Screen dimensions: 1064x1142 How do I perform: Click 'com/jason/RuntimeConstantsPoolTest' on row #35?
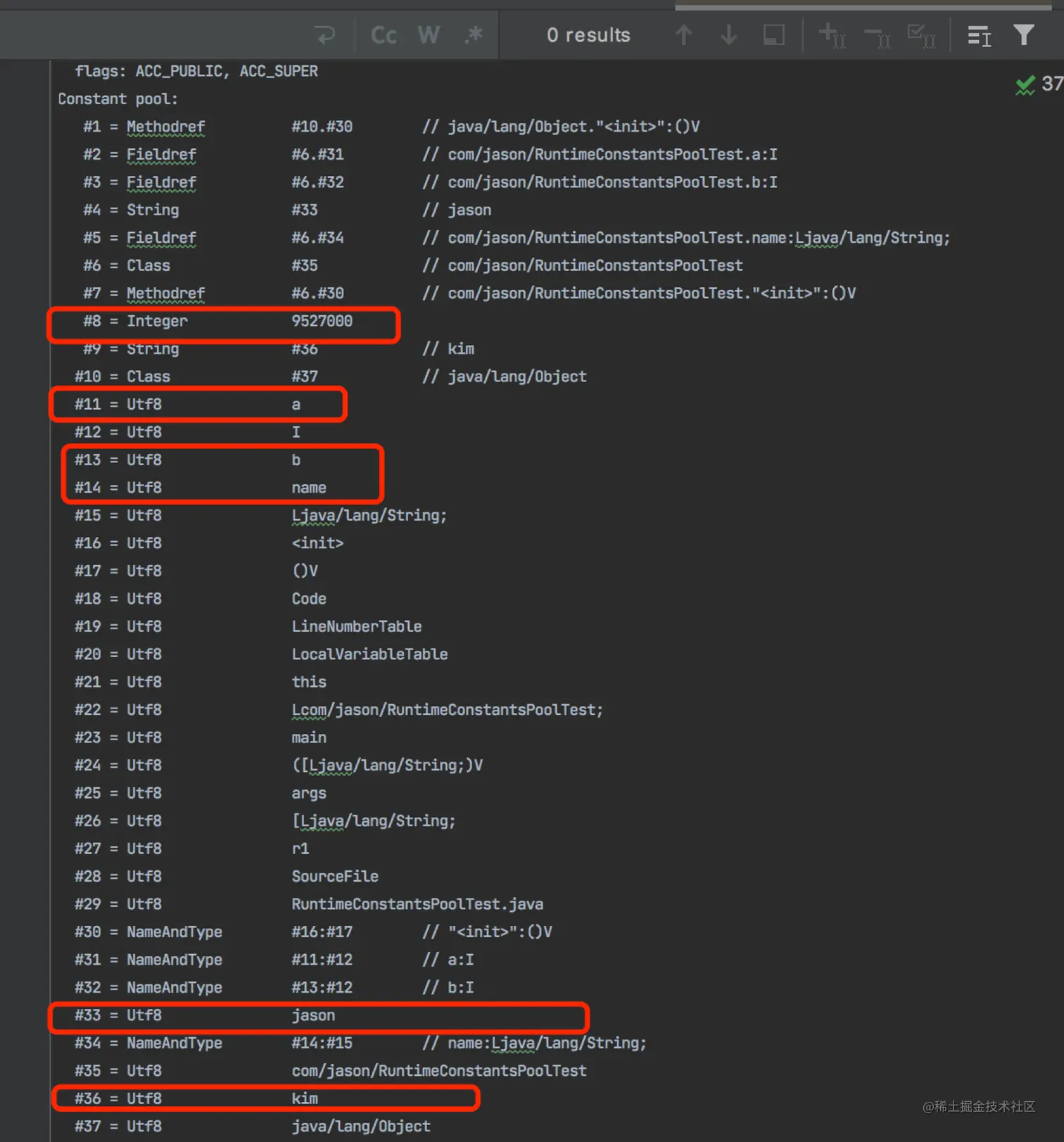[x=439, y=1071]
